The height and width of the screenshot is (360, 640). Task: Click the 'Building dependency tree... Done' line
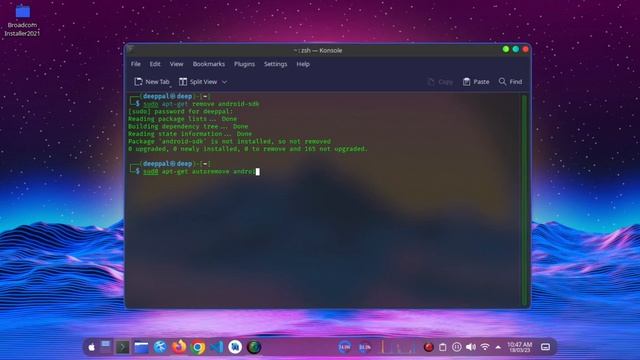[188, 126]
